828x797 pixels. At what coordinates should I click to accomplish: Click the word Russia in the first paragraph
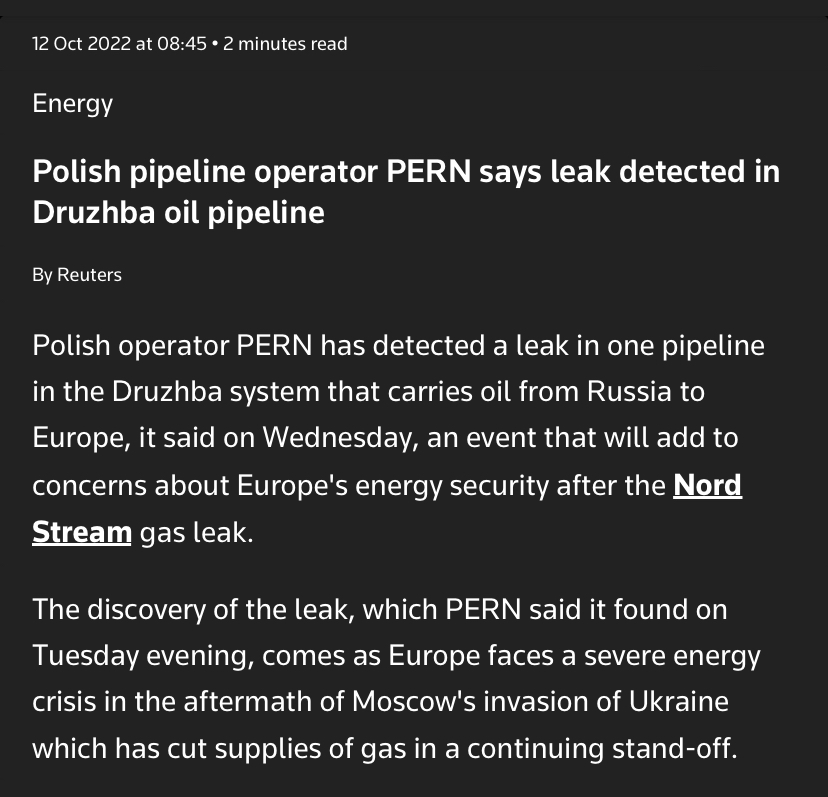[x=629, y=392]
